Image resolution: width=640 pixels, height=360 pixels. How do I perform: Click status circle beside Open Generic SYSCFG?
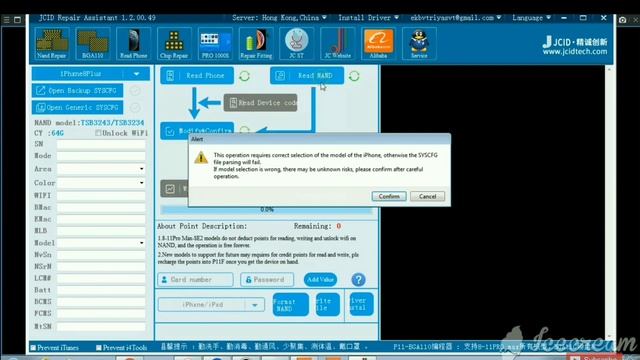click(135, 107)
